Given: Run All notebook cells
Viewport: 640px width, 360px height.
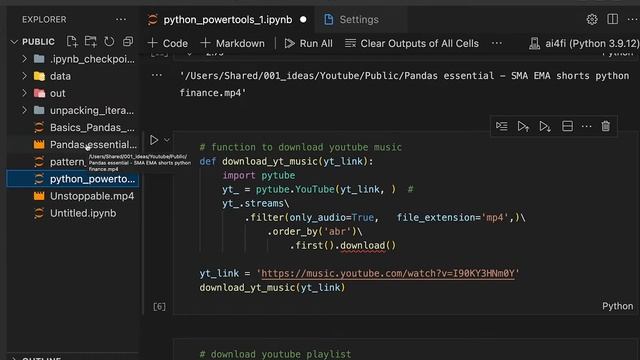Looking at the screenshot, I should [309, 43].
